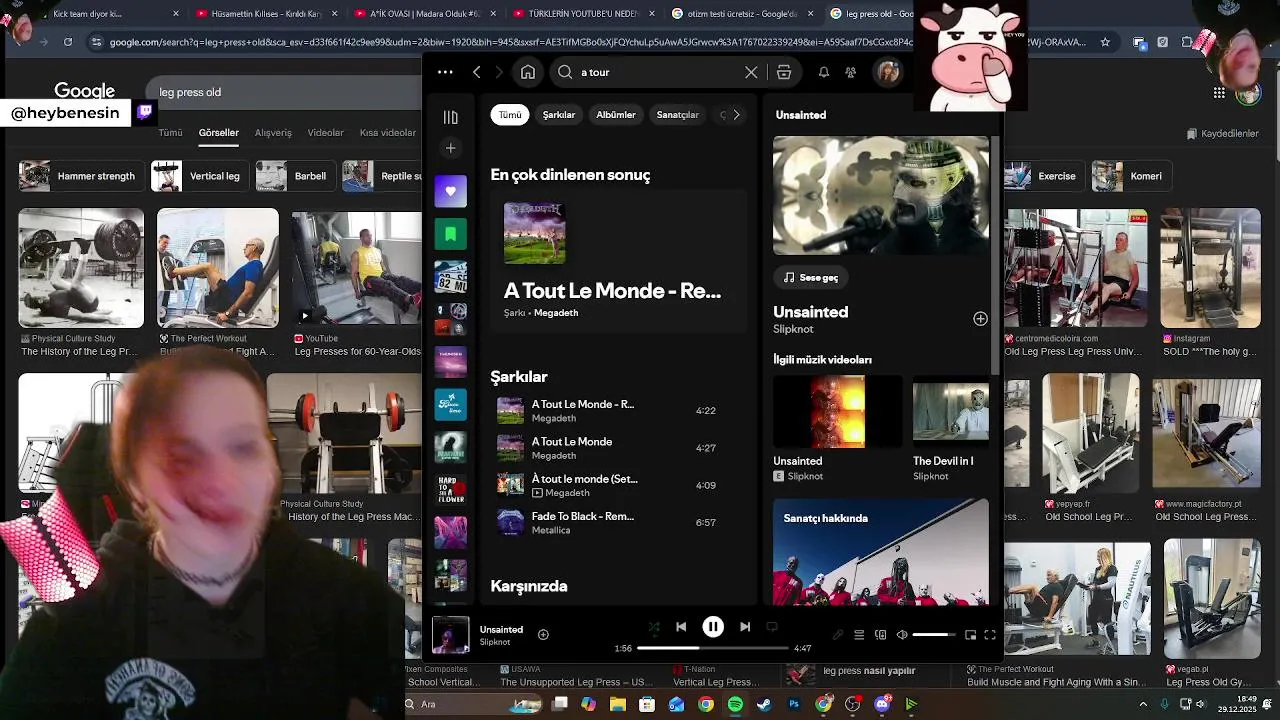The height and width of the screenshot is (720, 1280).
Task: Open the Spotify profile avatar
Action: click(x=888, y=72)
